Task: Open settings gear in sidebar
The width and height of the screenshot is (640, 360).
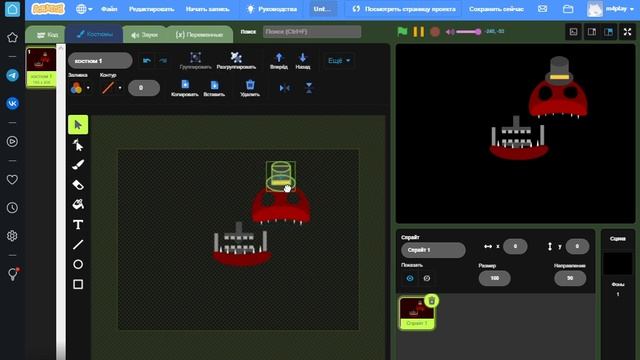Action: point(12,236)
